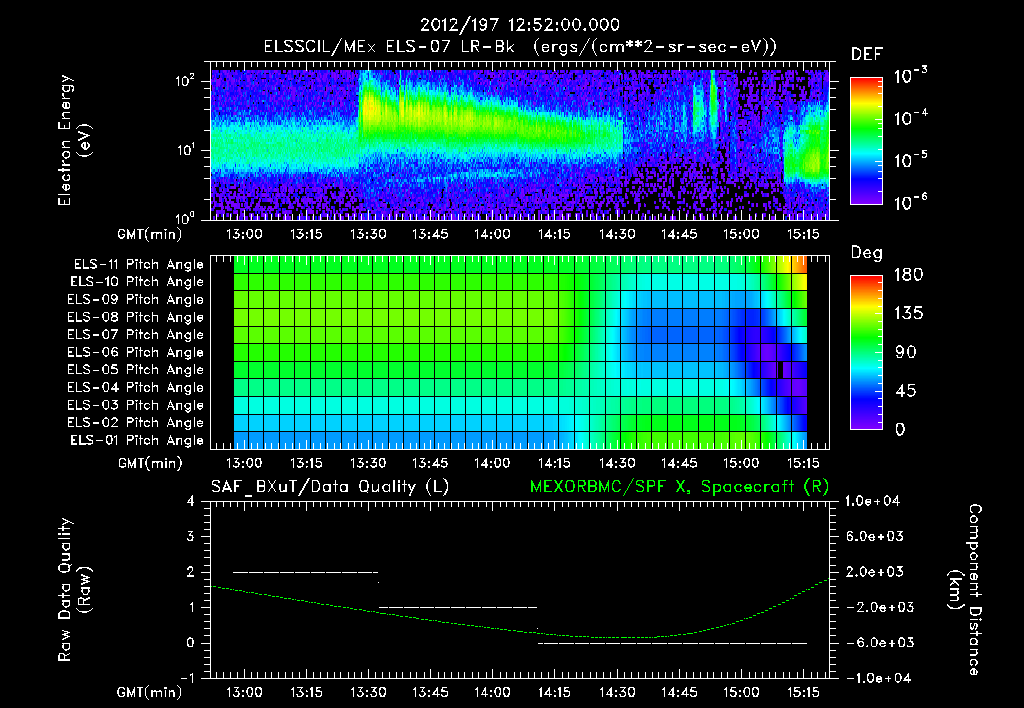1024x708 pixels.
Task: Select the 10^-4 value on DEF scale
Action: [910, 118]
